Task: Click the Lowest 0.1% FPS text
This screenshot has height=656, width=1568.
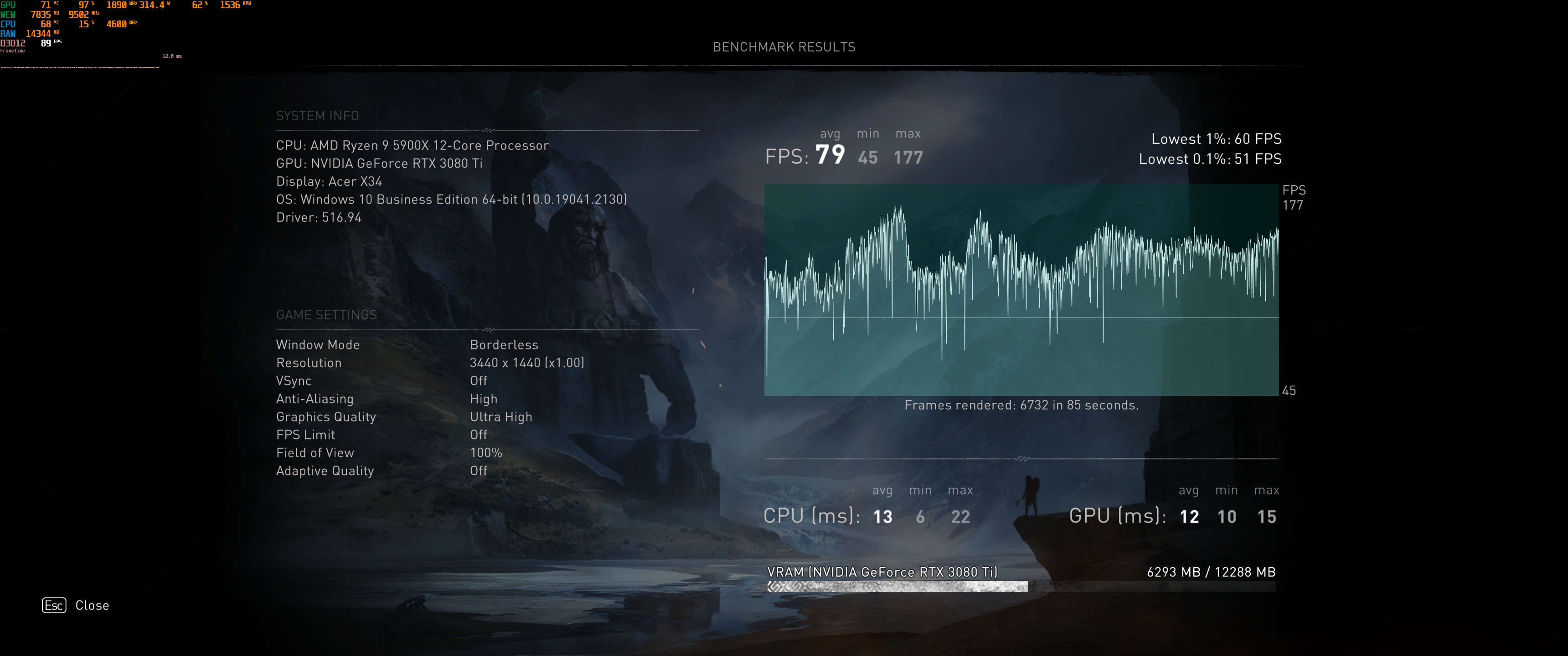Action: point(1209,159)
